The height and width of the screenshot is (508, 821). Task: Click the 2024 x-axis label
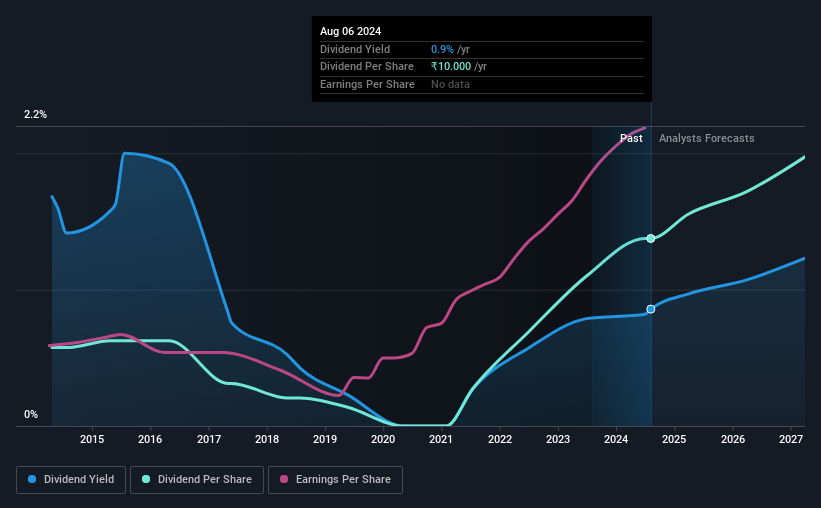coord(616,439)
